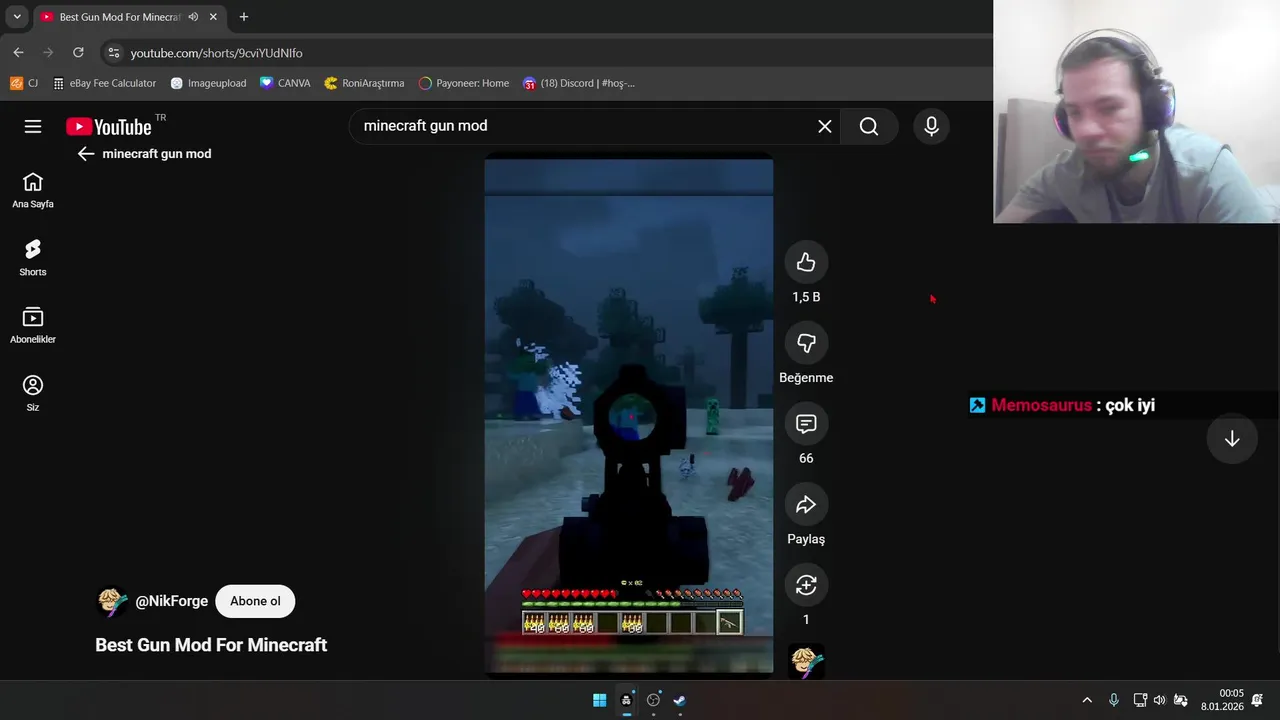Show hidden system tray icons
Screen dimensions: 1280x720
pyautogui.click(x=1087, y=700)
